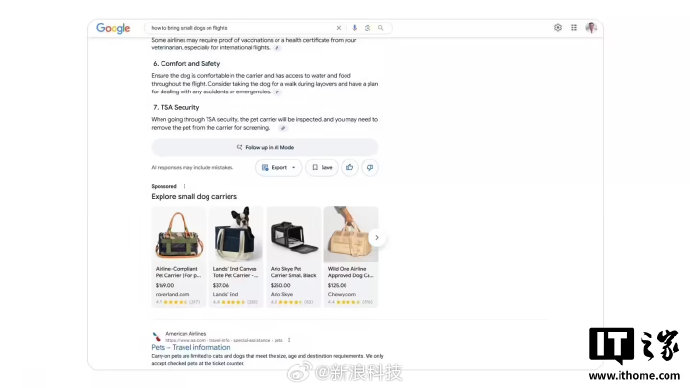The width and height of the screenshot is (690, 388).
Task: Give thumbs down to AI response
Action: coord(370,167)
